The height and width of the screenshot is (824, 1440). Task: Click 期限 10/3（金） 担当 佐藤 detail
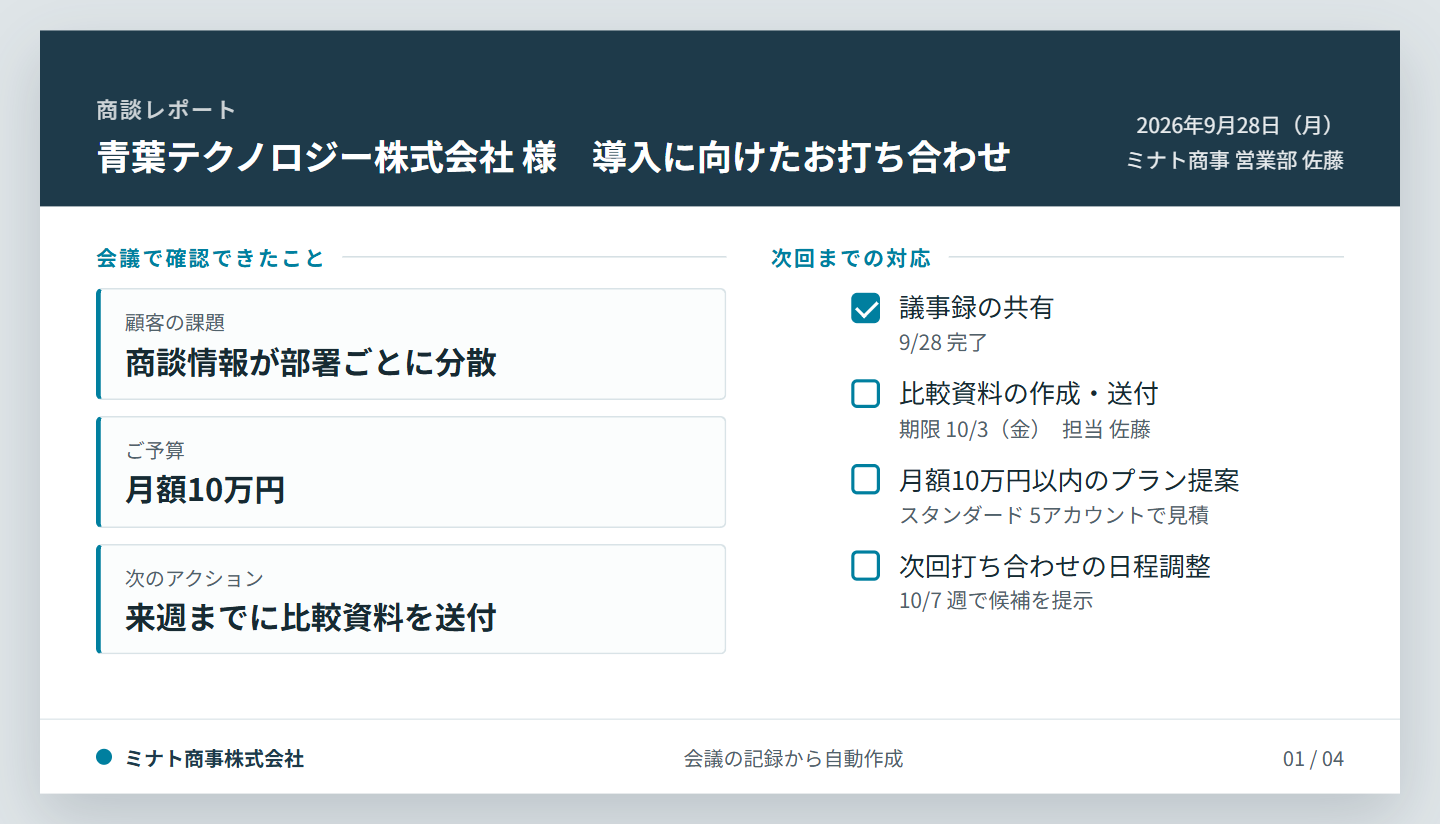pos(1025,430)
